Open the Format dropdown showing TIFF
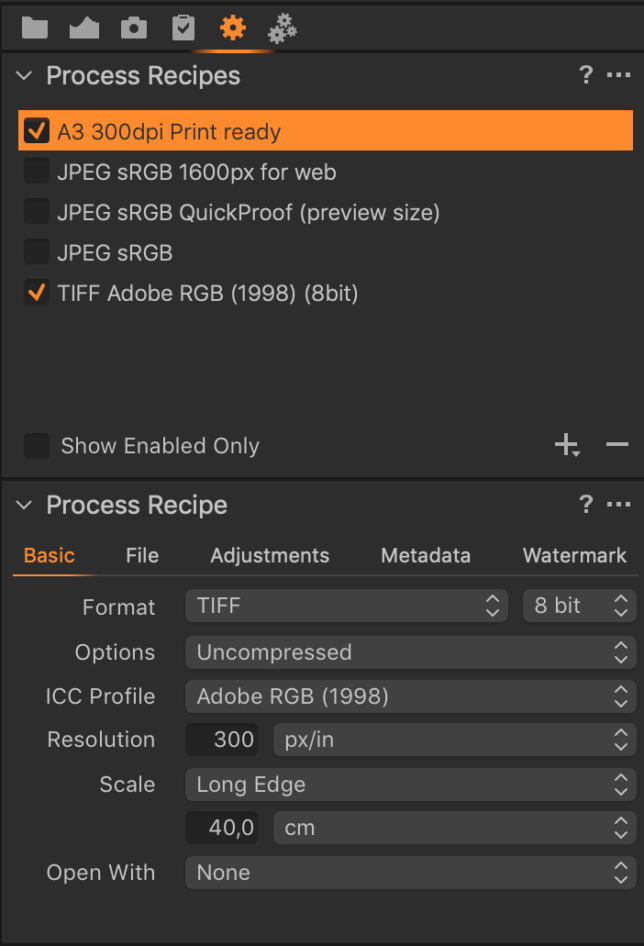Viewport: 644px width, 946px height. (346, 606)
